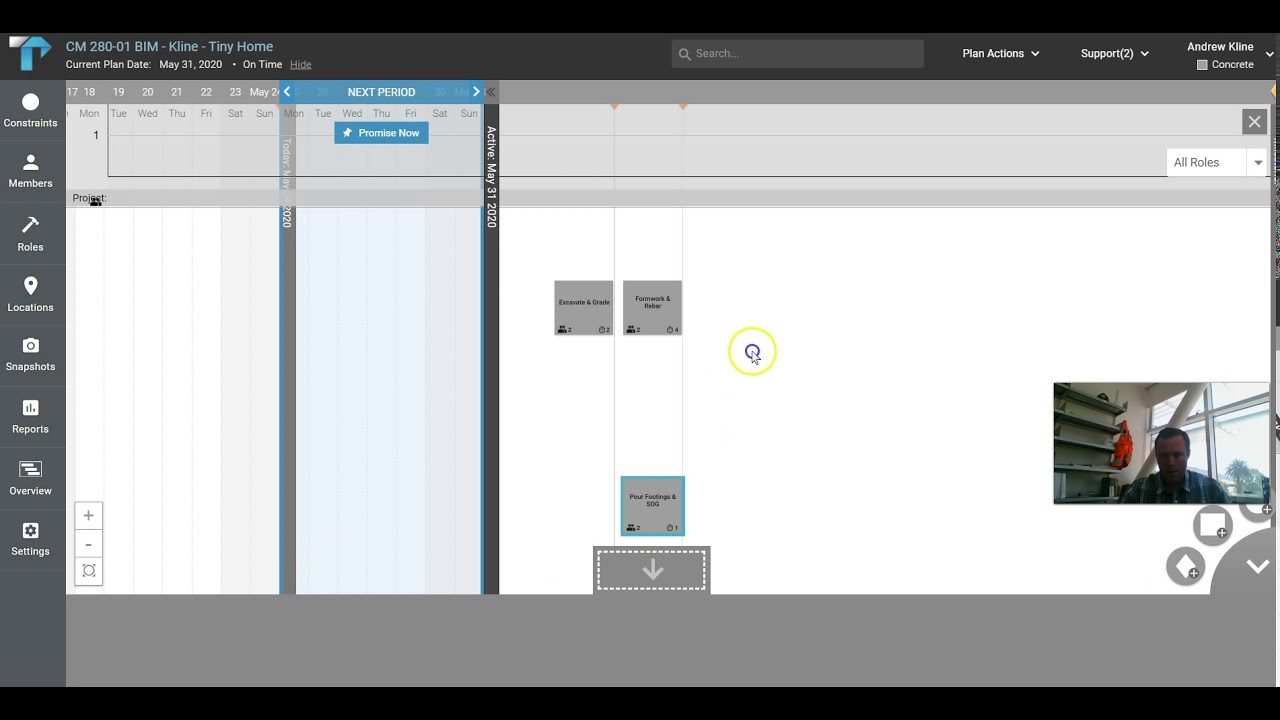1280x720 pixels.
Task: Click the add task square icon
Action: coord(1212,525)
